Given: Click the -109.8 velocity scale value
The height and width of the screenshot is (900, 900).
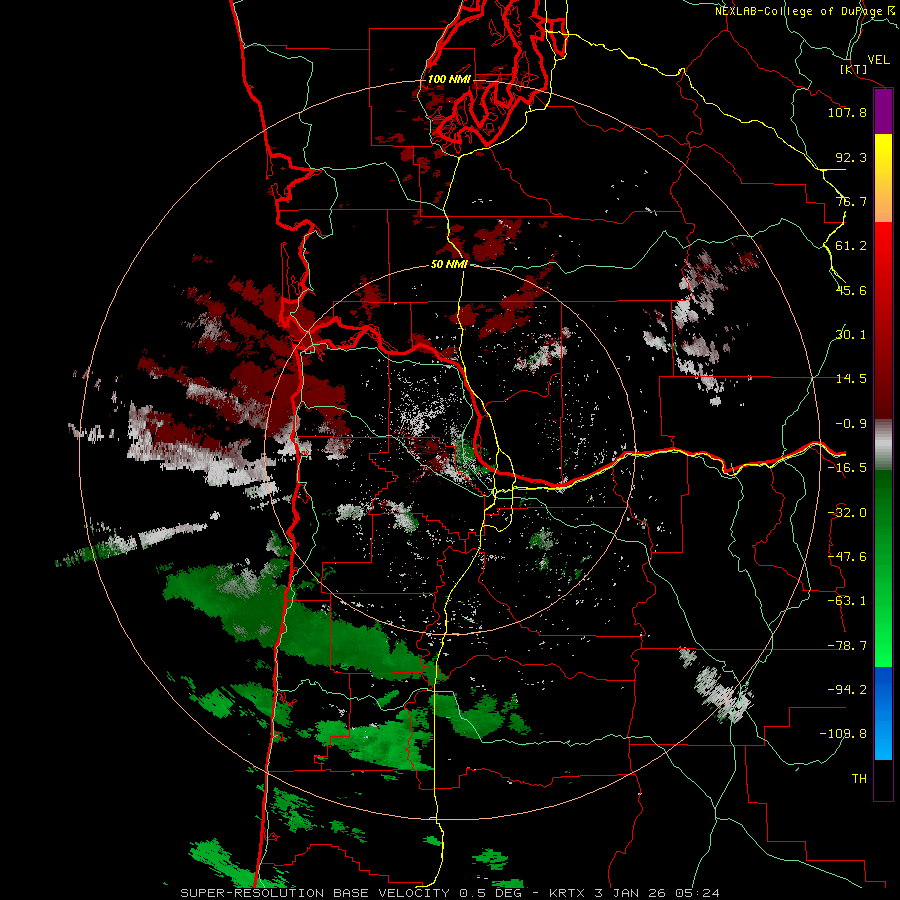Looking at the screenshot, I should (843, 734).
